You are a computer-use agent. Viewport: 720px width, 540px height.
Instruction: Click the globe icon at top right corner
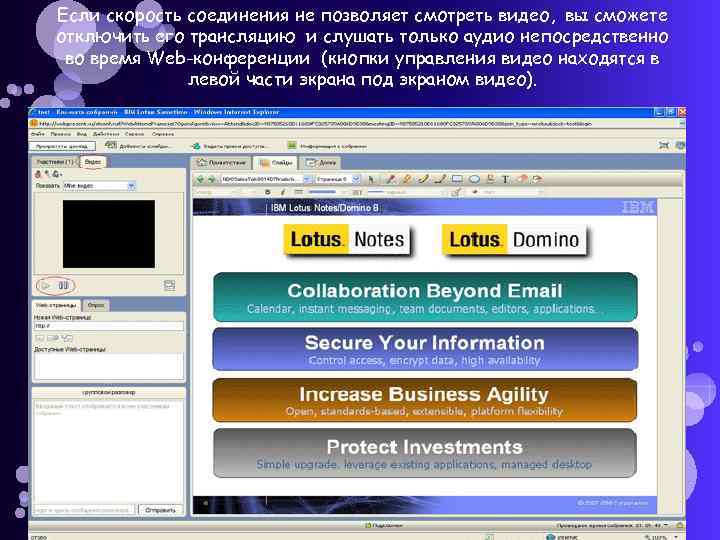(680, 146)
